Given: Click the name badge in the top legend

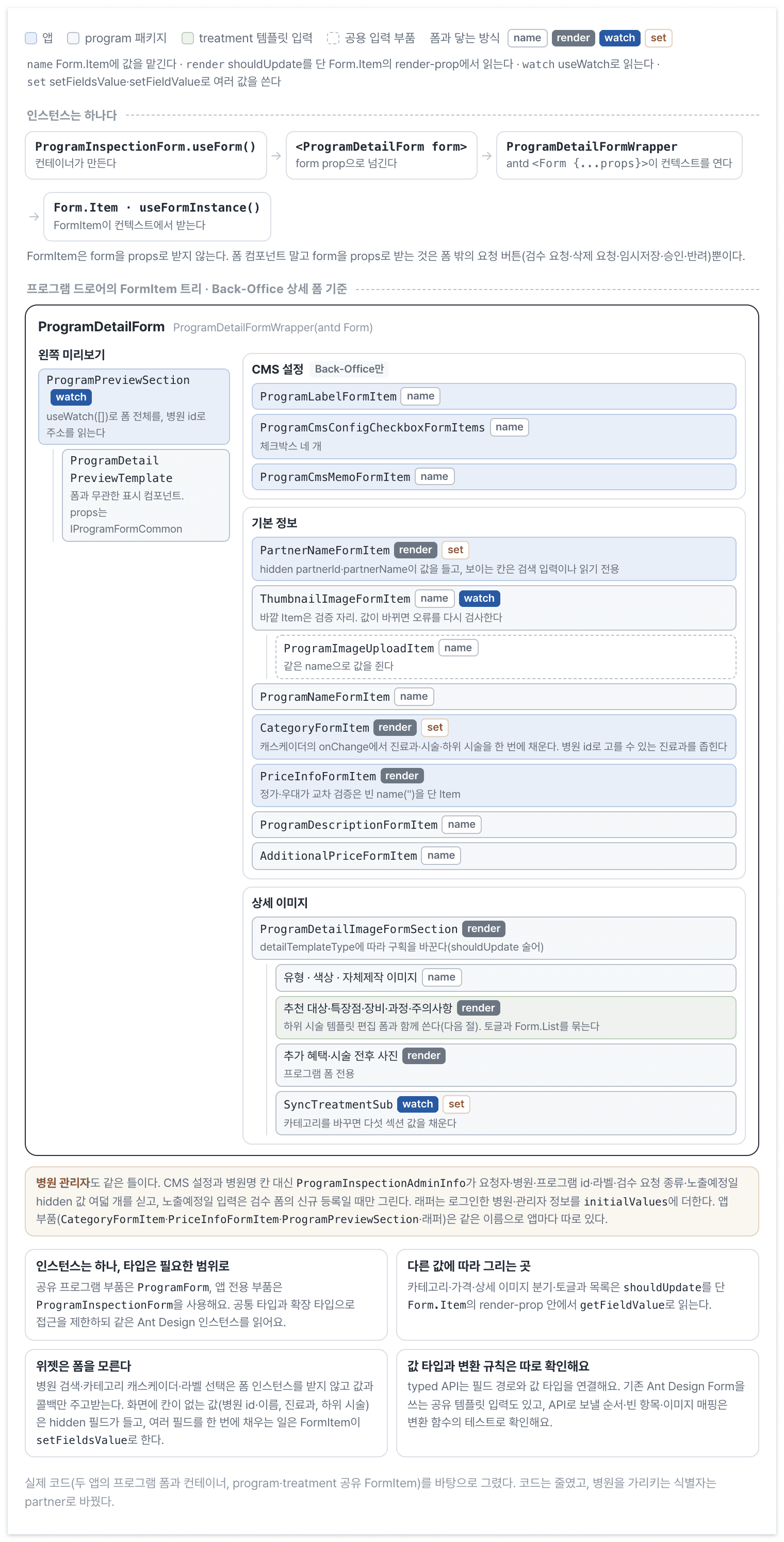Looking at the screenshot, I should coord(527,38).
